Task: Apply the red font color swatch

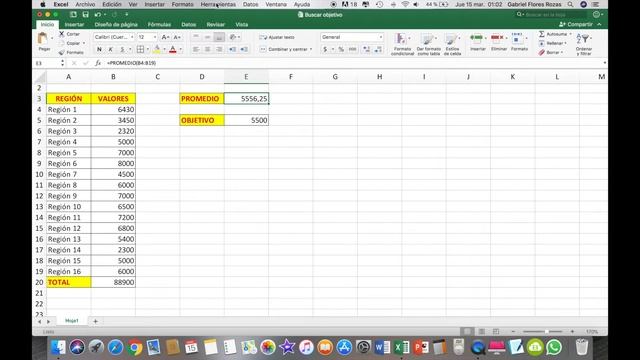Action: [x=173, y=49]
